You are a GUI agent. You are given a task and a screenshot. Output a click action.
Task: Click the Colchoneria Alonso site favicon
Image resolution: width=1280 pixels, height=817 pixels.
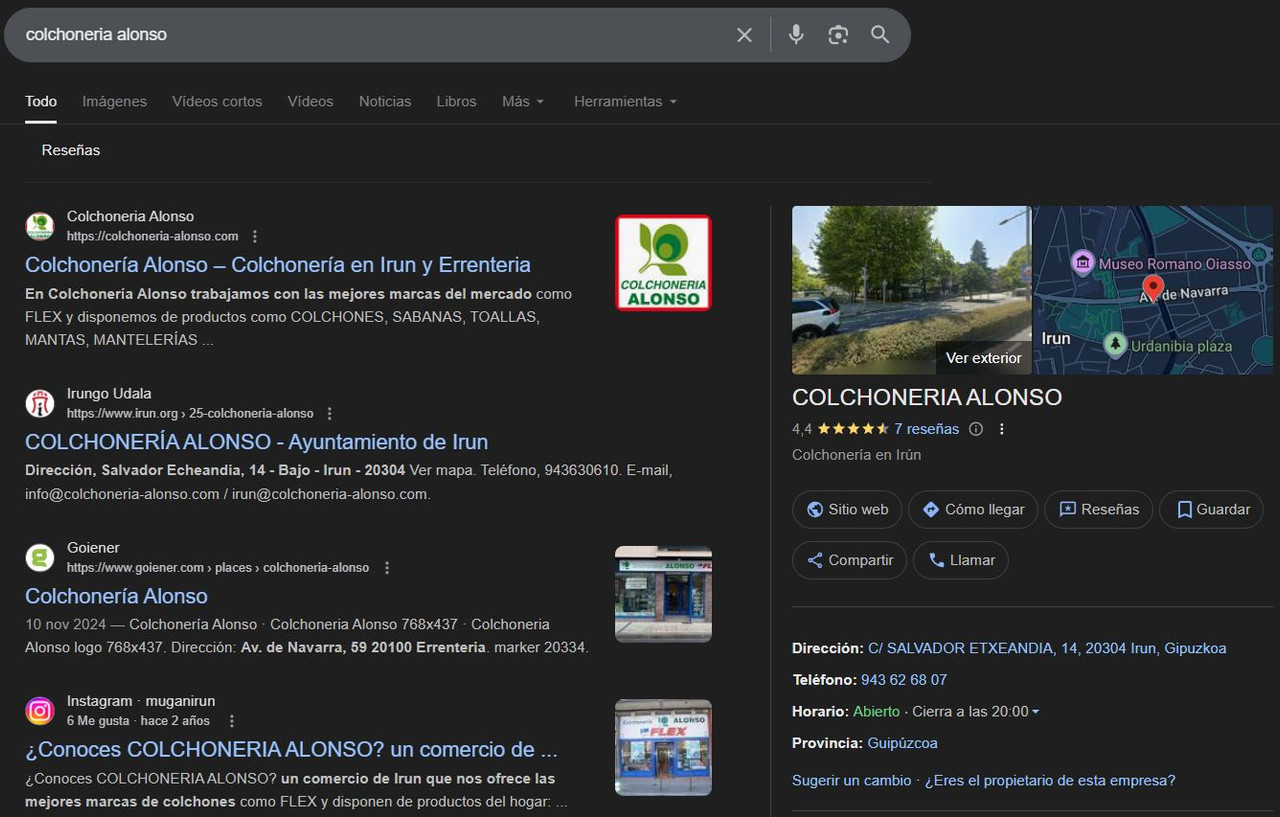tap(40, 227)
